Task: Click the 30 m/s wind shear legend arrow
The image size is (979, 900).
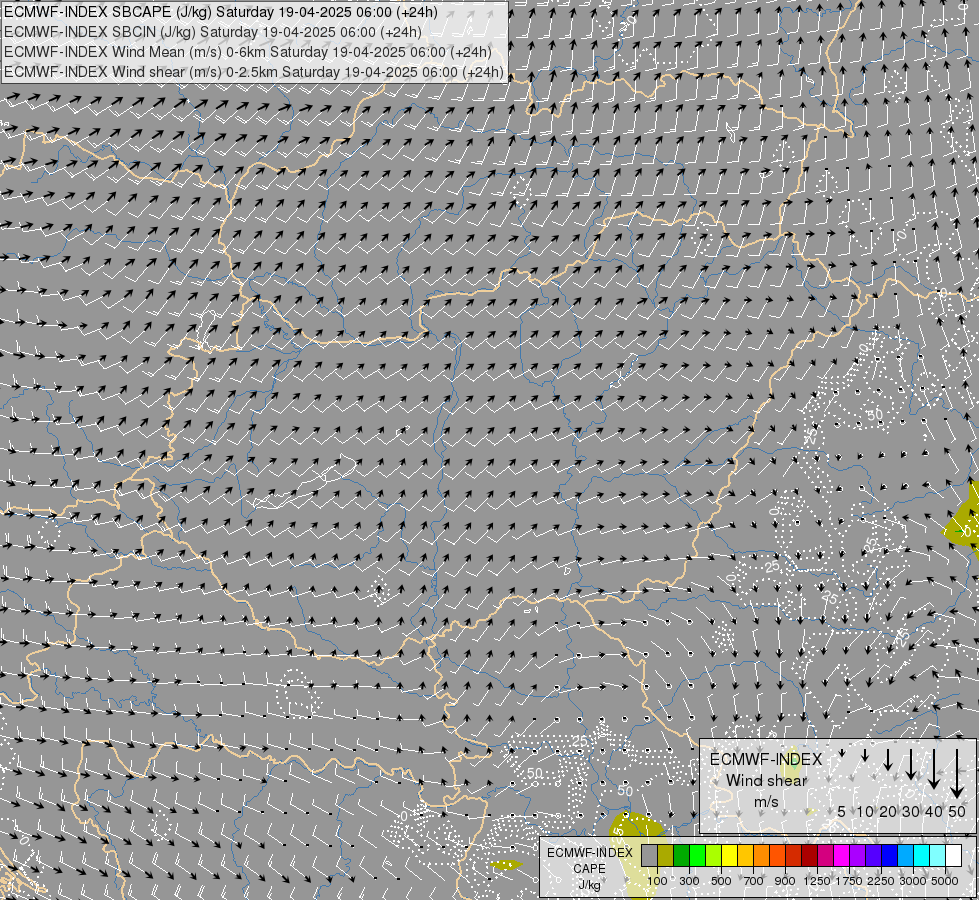Action: pyautogui.click(x=911, y=764)
